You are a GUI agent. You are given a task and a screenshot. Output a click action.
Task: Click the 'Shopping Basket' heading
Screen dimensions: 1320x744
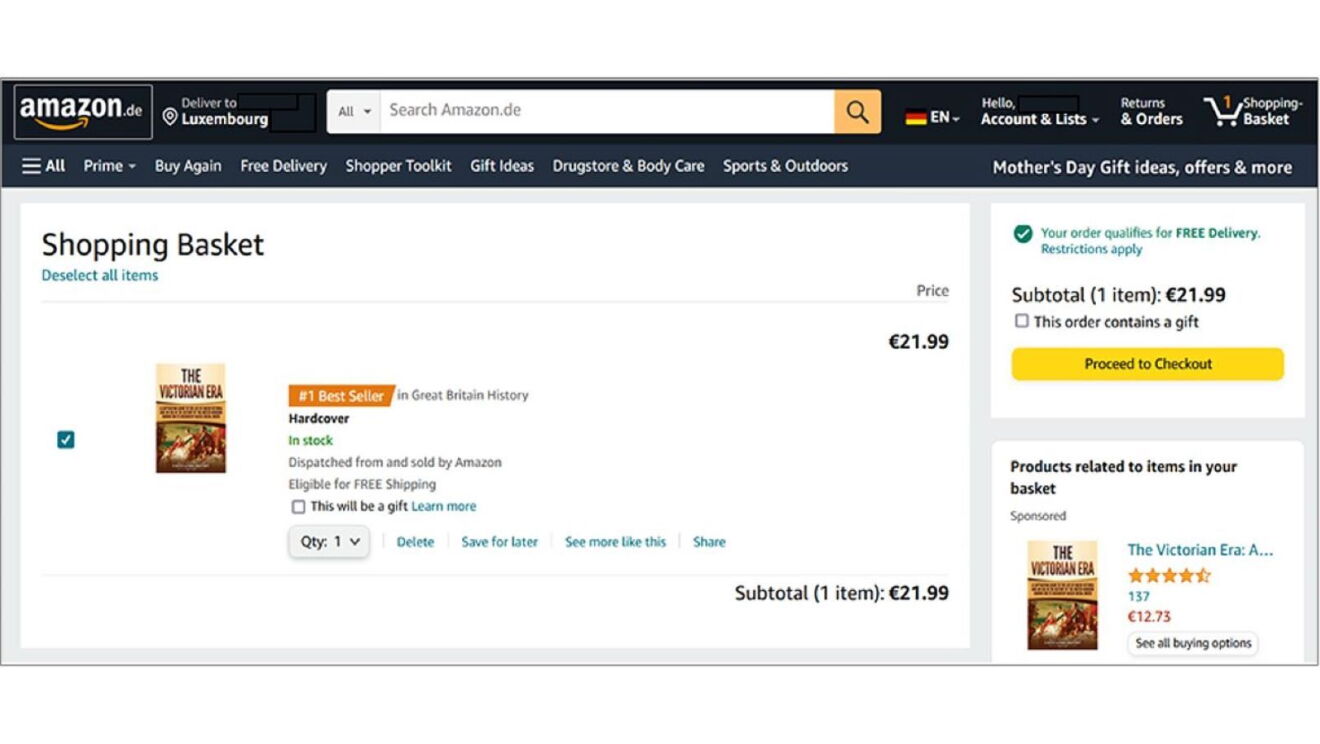(x=153, y=245)
